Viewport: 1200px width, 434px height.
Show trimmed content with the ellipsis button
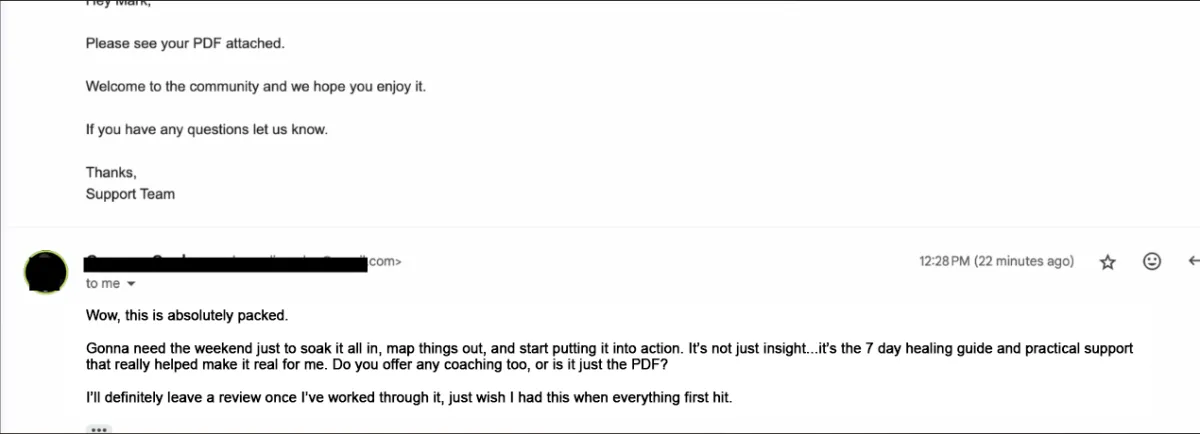(98, 429)
